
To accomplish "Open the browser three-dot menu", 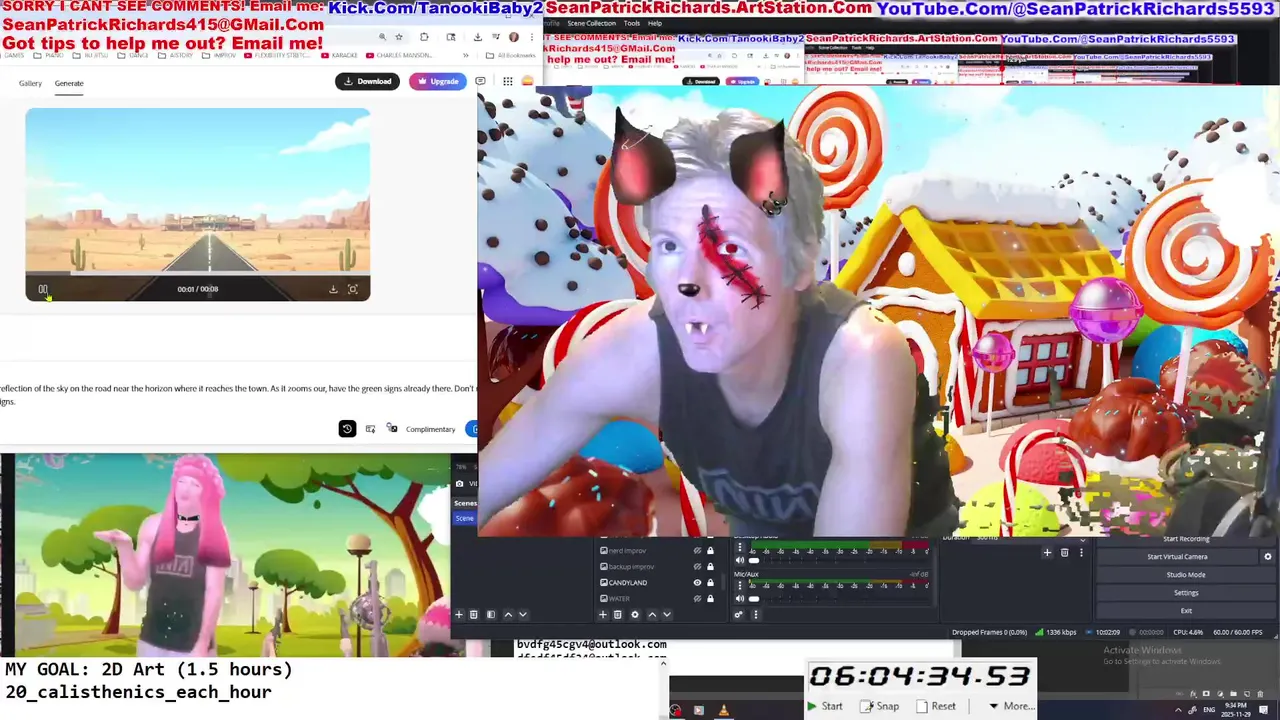I will click(532, 37).
